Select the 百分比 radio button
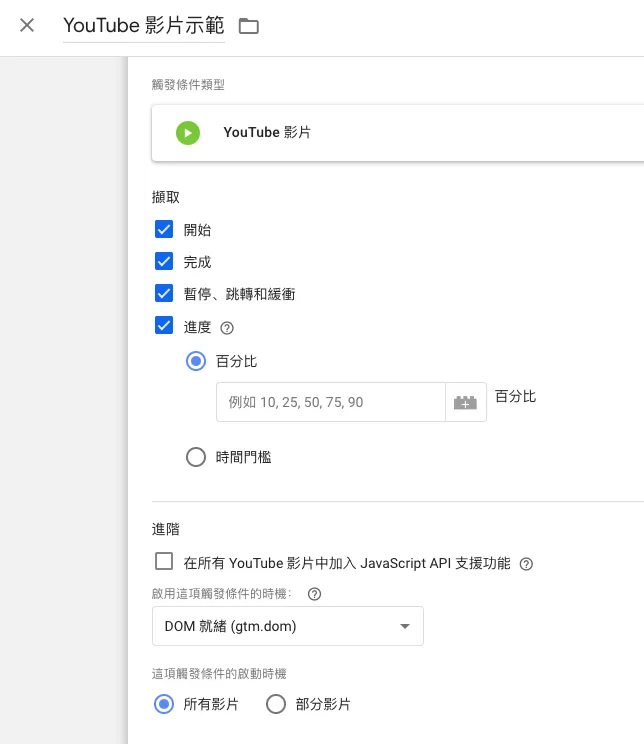Viewport: 644px width, 744px height. pos(196,361)
